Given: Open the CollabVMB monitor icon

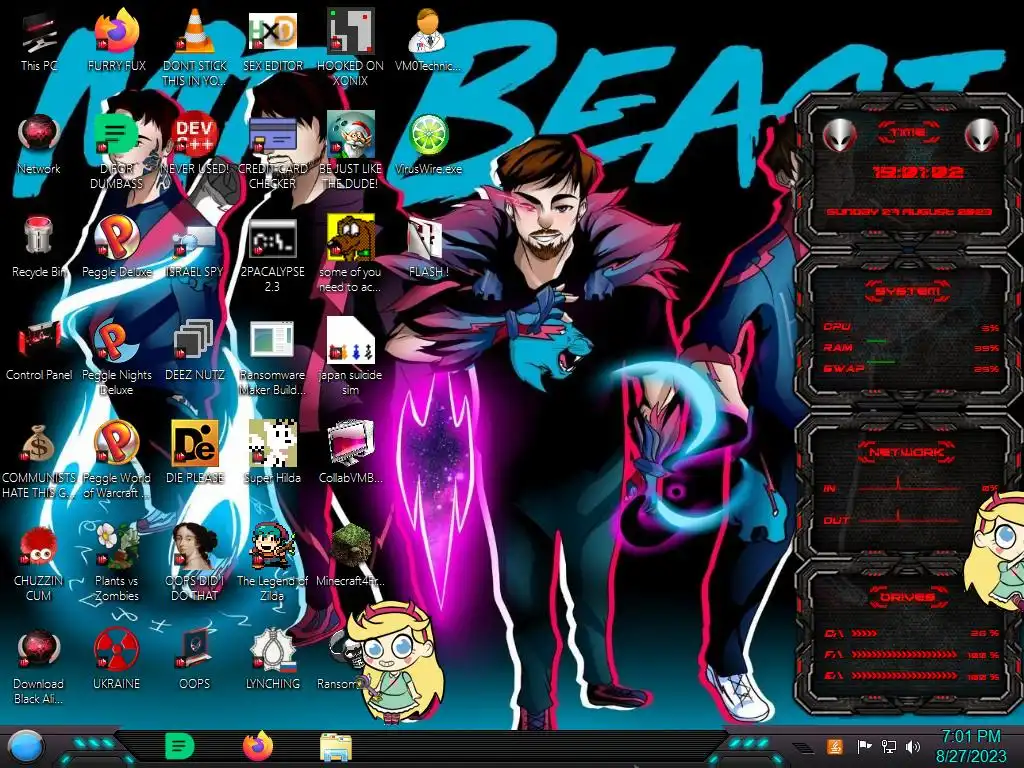Looking at the screenshot, I should click(x=350, y=453).
